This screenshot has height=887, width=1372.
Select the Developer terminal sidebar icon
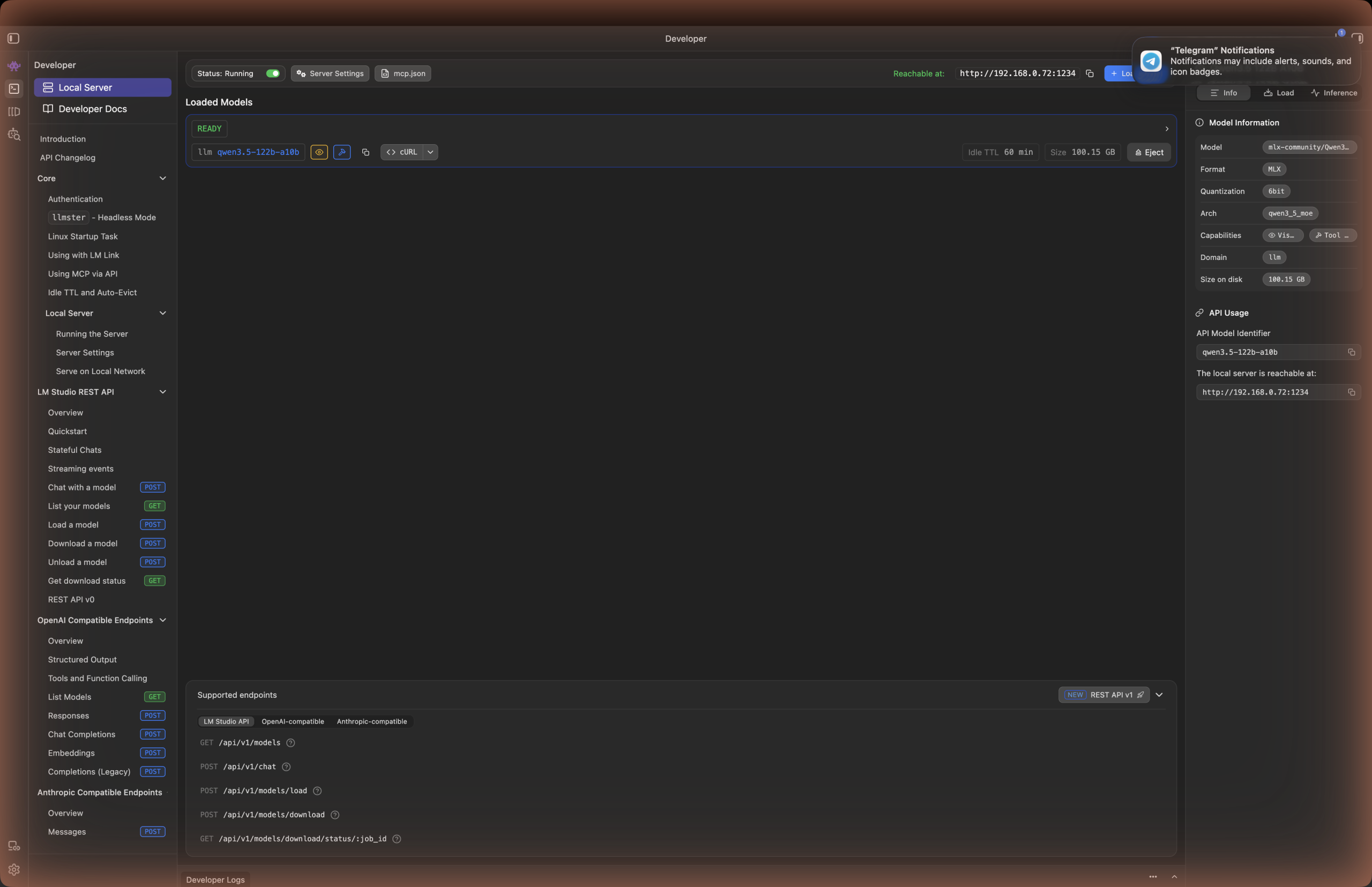pos(14,89)
